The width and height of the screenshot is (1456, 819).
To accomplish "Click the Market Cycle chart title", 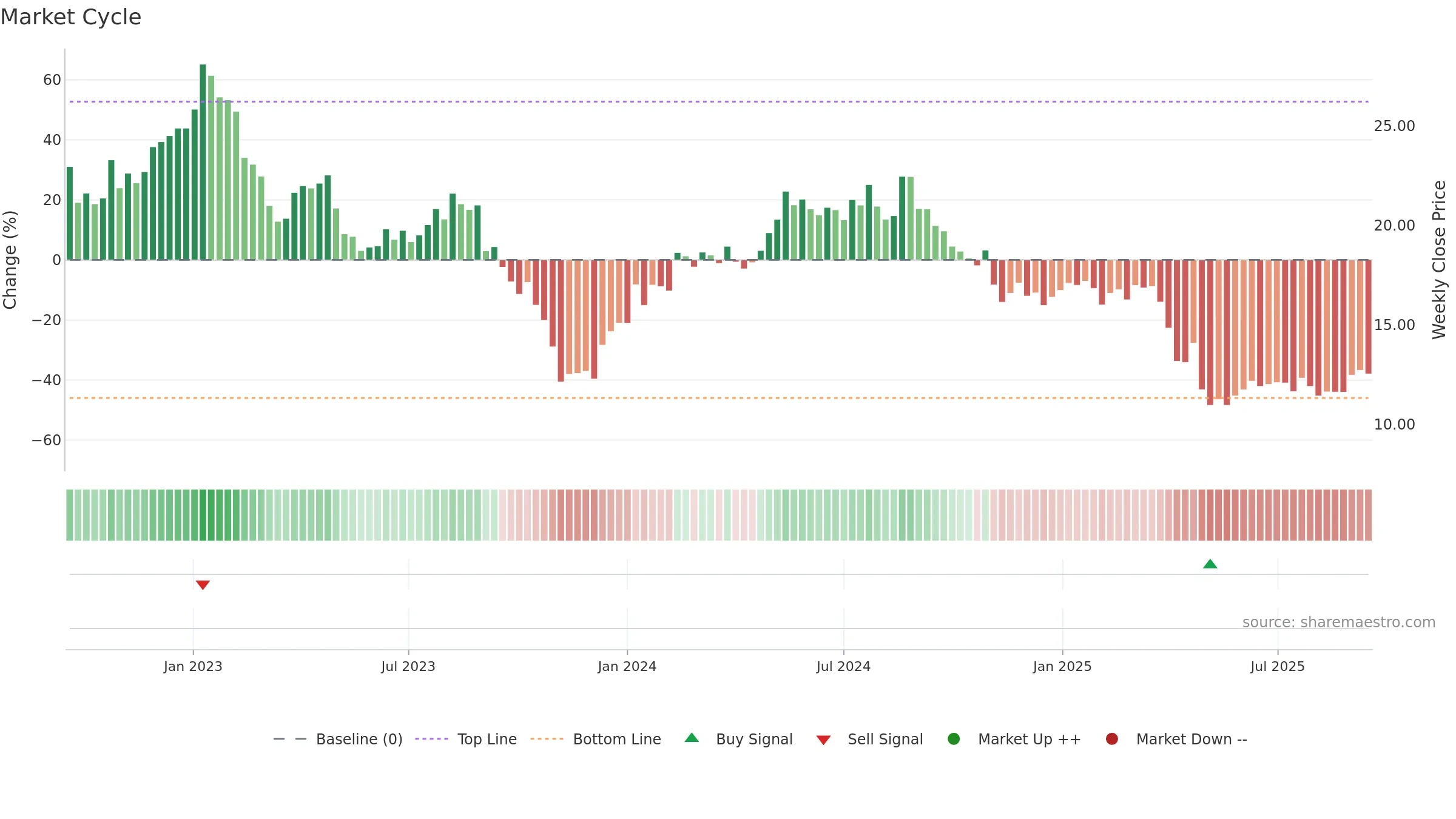I will 71,17.
